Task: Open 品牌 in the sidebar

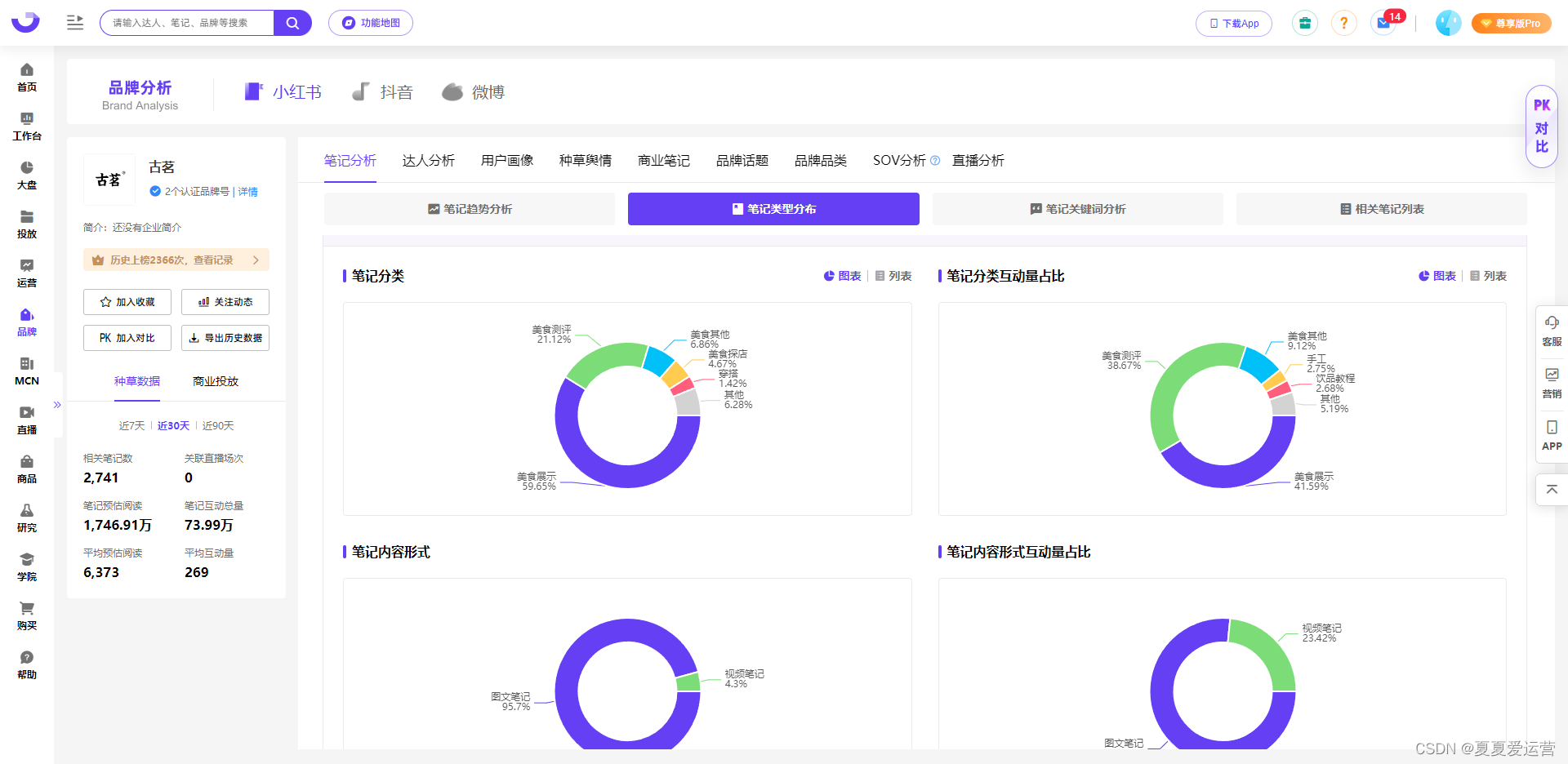Action: 27,322
